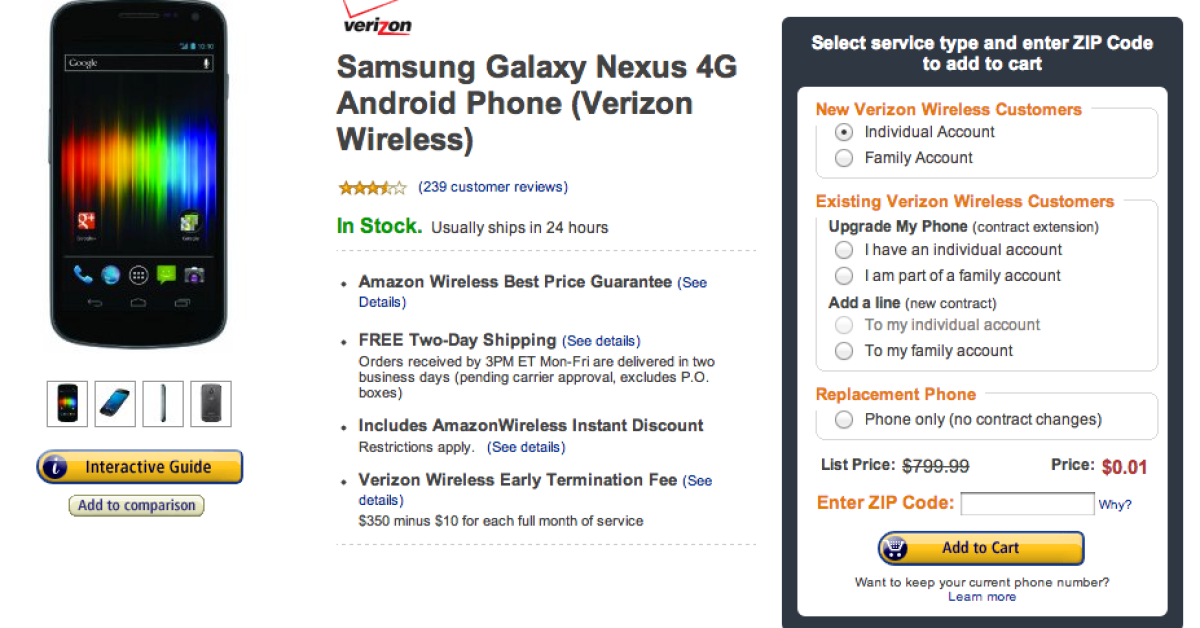
Task: Click the ZIP Code input field
Action: [x=1027, y=504]
